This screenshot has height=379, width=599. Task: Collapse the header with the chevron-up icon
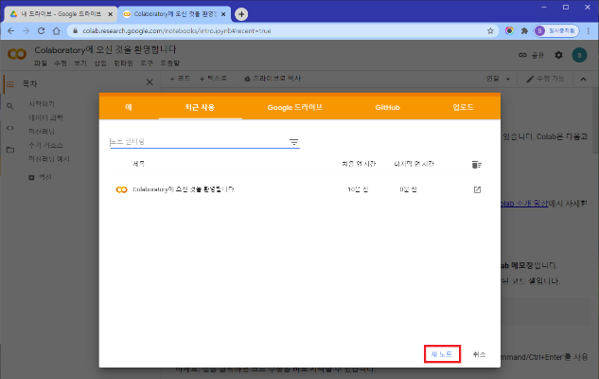[583, 79]
